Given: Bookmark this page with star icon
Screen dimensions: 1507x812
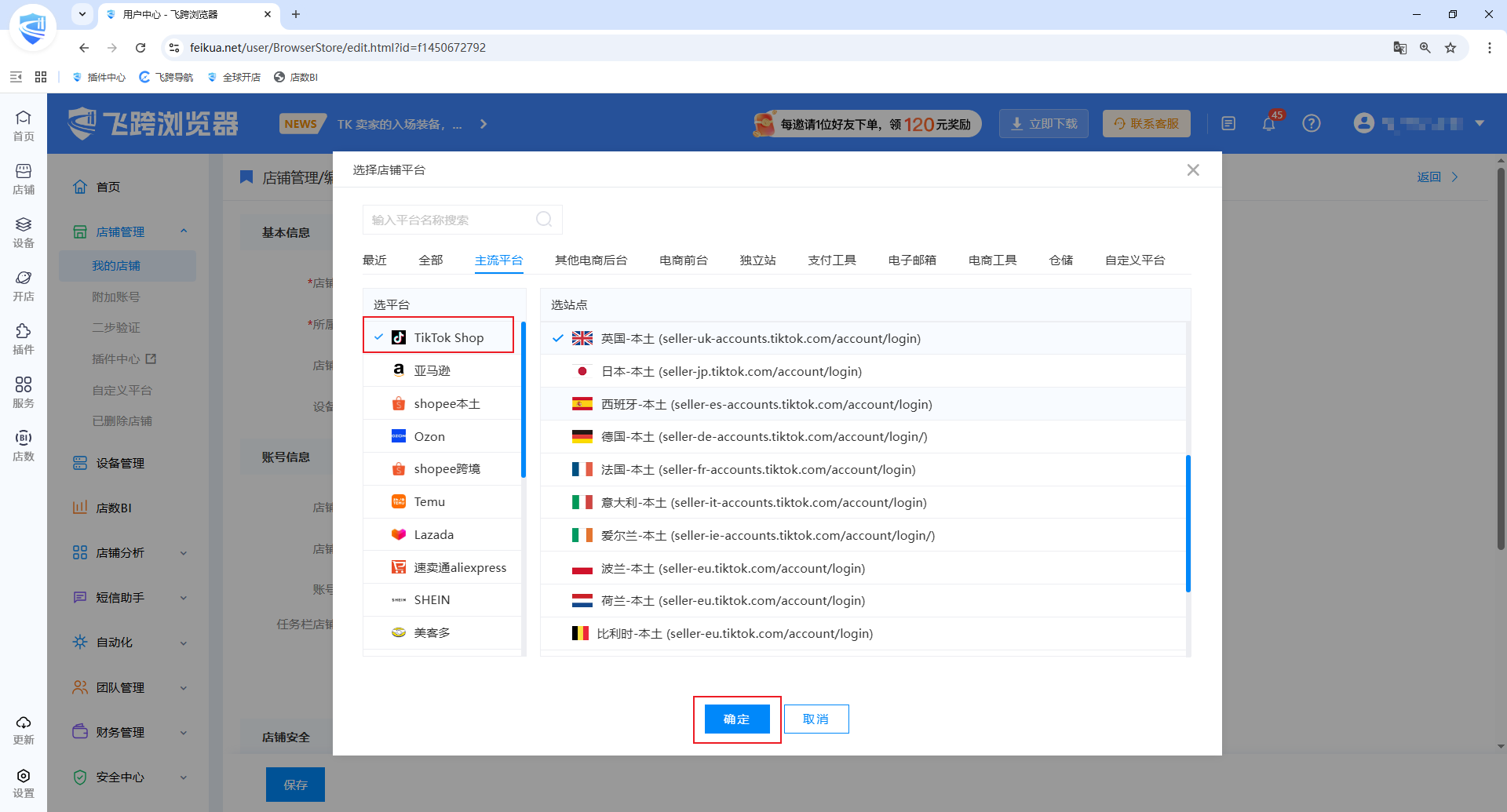Looking at the screenshot, I should point(1450,48).
